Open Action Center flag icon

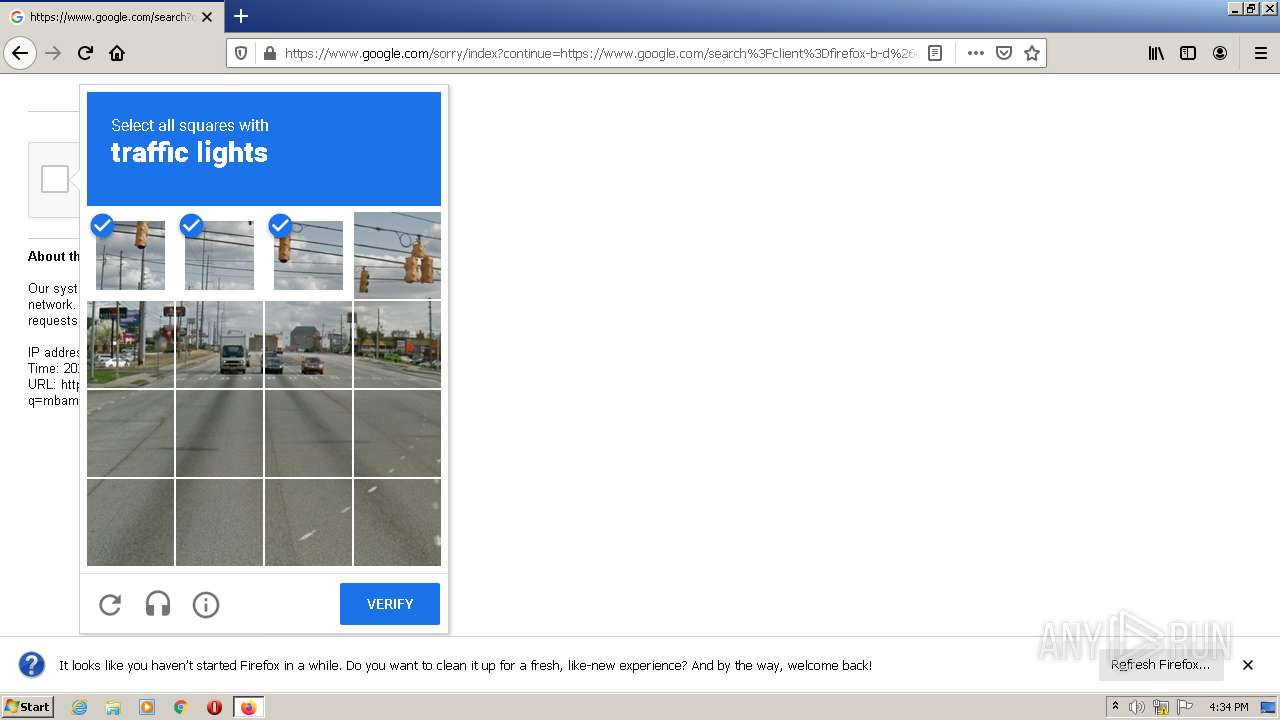pos(1185,707)
